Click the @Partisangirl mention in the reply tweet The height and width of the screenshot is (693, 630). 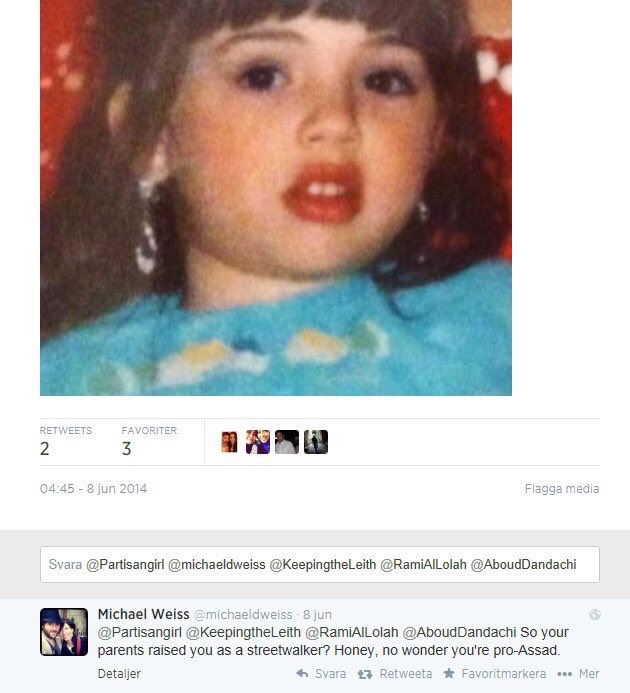[x=139, y=632]
